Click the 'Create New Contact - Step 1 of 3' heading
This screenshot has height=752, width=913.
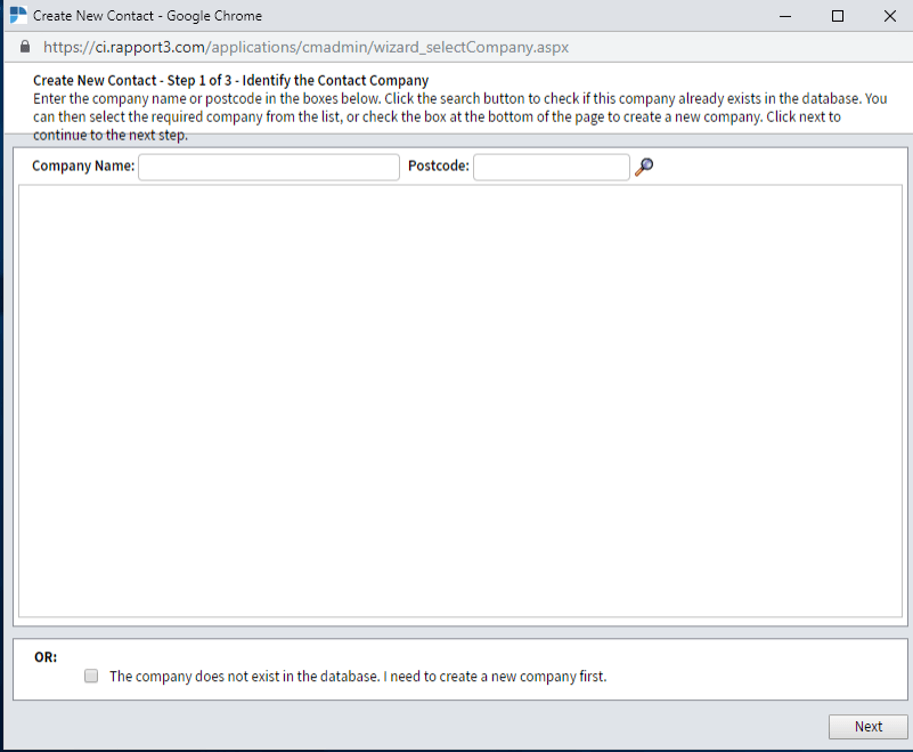tap(231, 80)
